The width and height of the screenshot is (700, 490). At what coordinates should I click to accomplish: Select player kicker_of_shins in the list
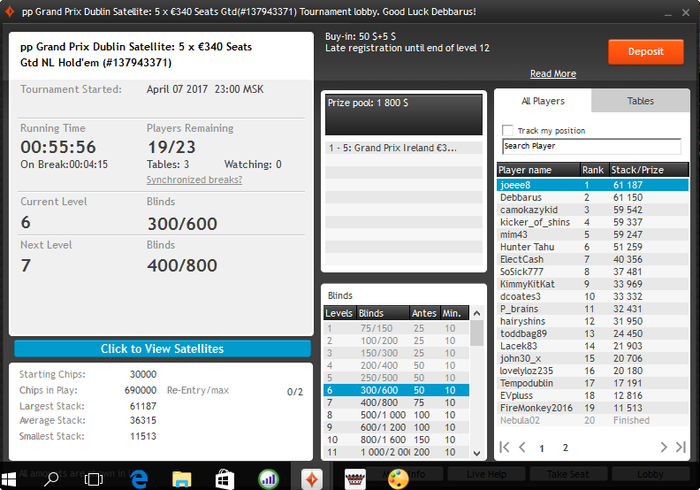[592, 222]
